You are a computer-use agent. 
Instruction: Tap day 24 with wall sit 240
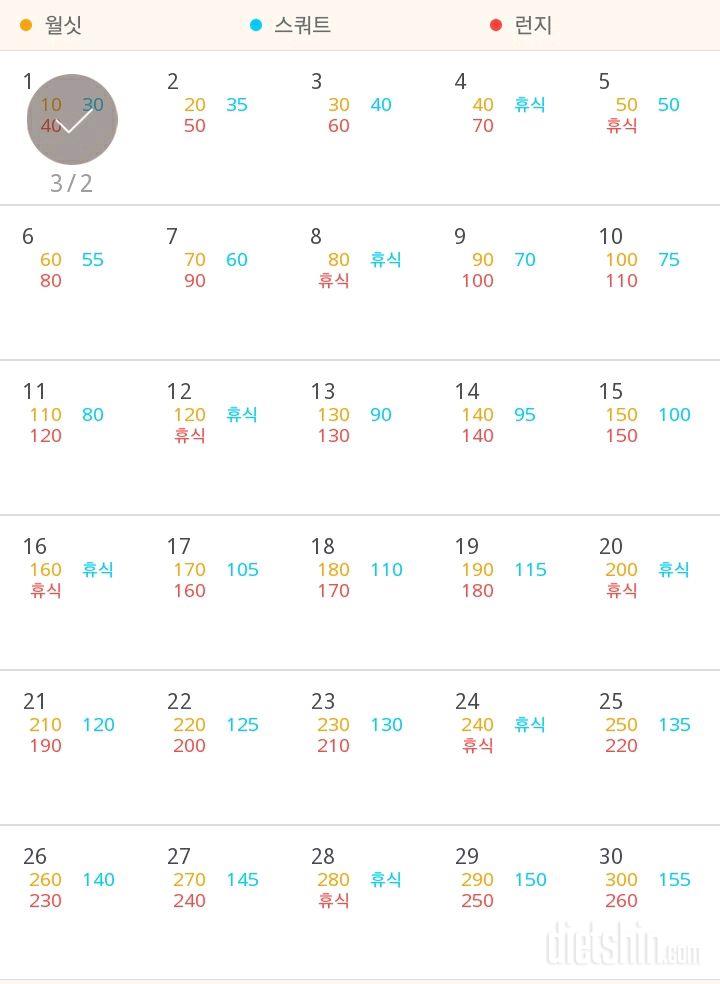pyautogui.click(x=504, y=748)
